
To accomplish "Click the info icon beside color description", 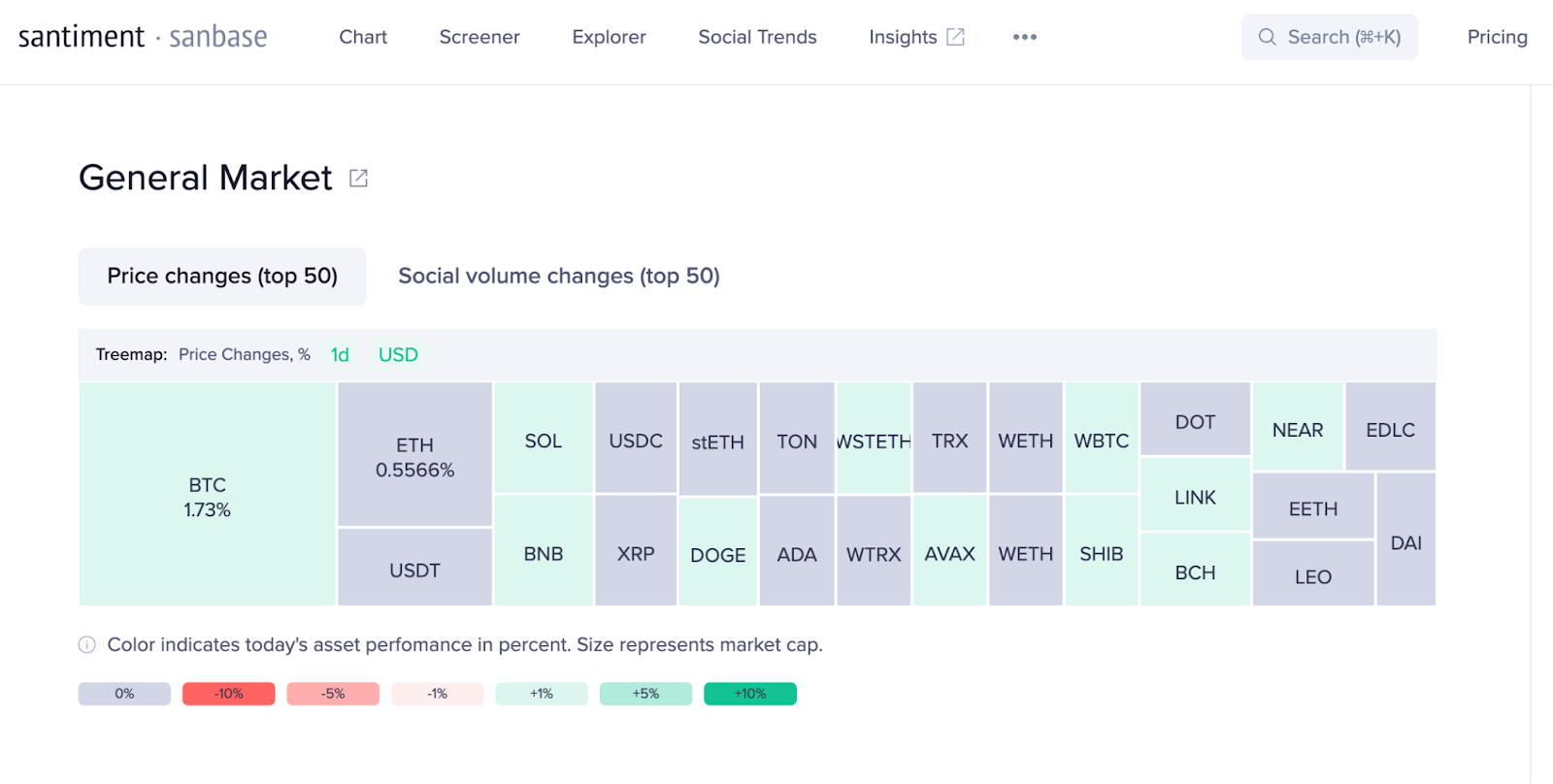I will [86, 645].
